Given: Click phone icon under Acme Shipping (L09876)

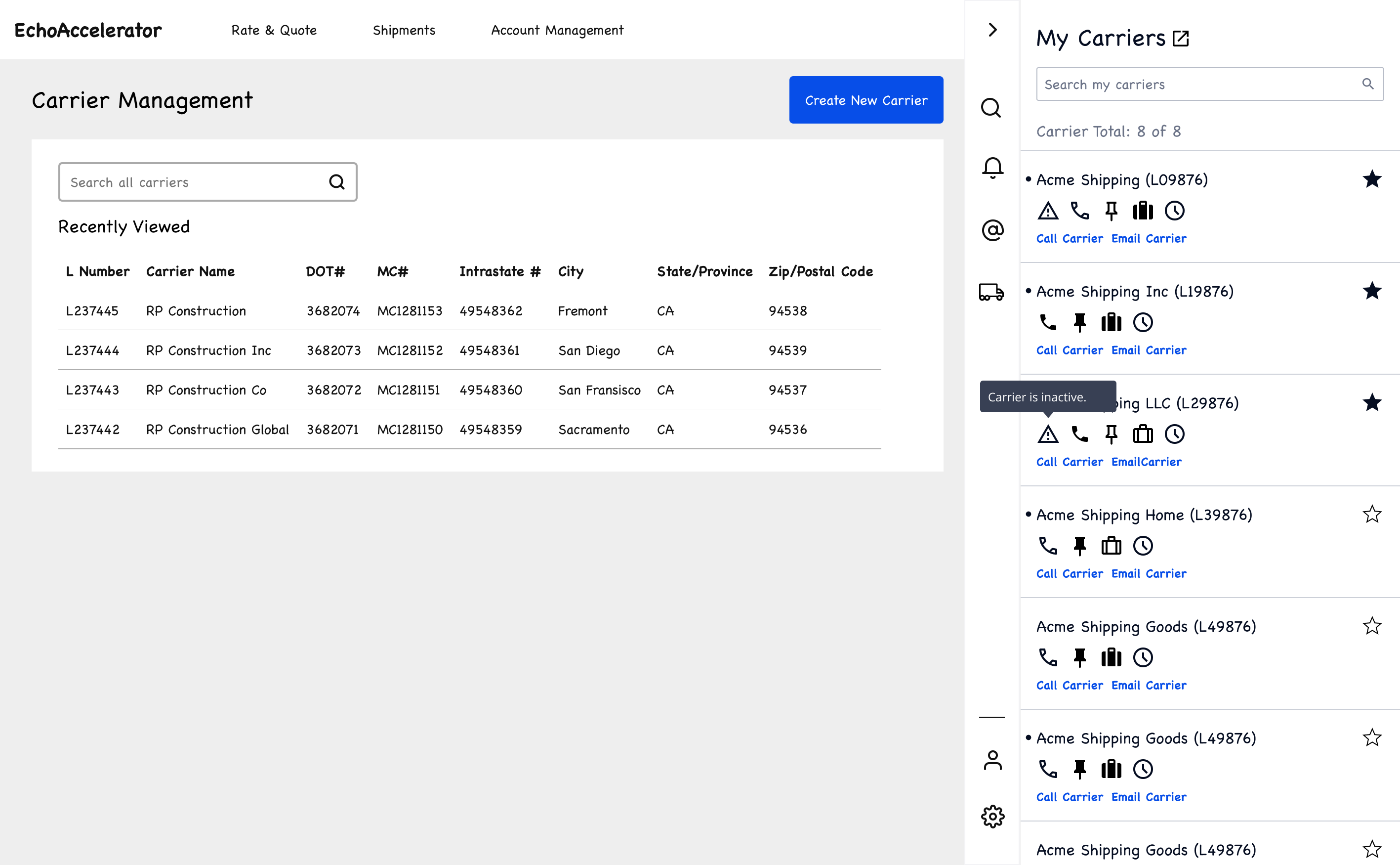Looking at the screenshot, I should point(1079,211).
